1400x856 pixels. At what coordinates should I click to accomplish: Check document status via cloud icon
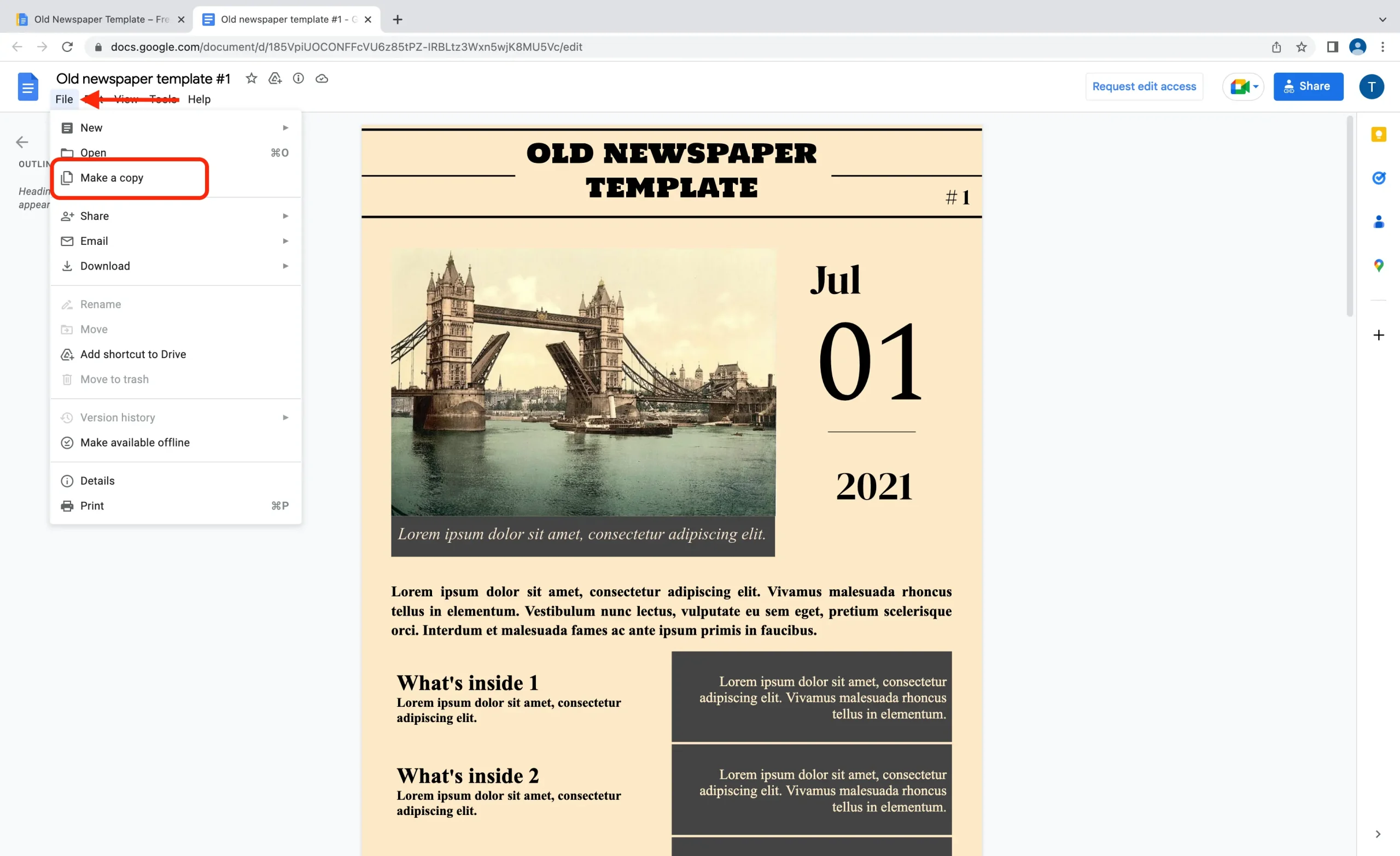point(322,79)
